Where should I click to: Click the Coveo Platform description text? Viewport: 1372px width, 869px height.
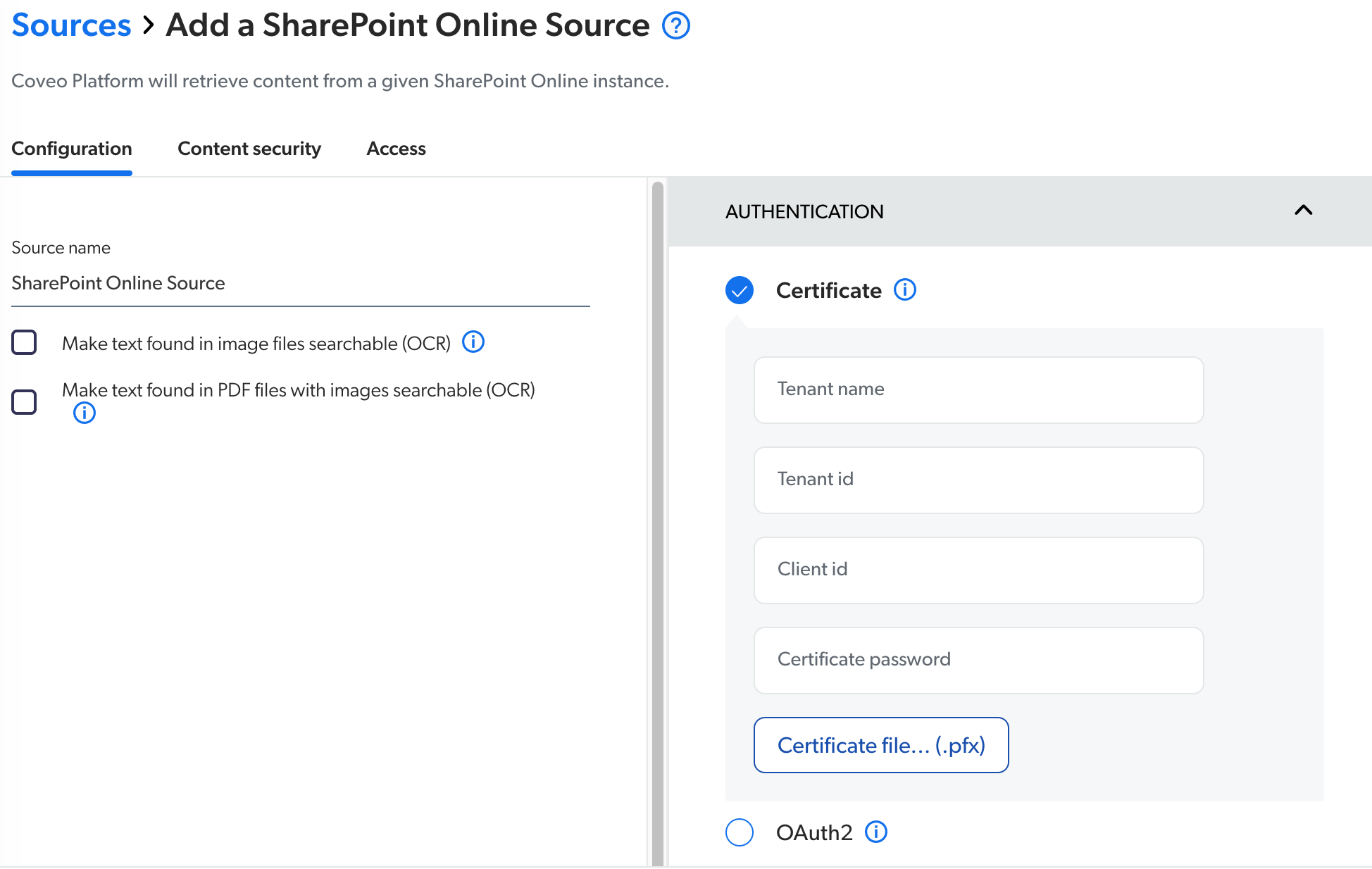pyautogui.click(x=340, y=81)
